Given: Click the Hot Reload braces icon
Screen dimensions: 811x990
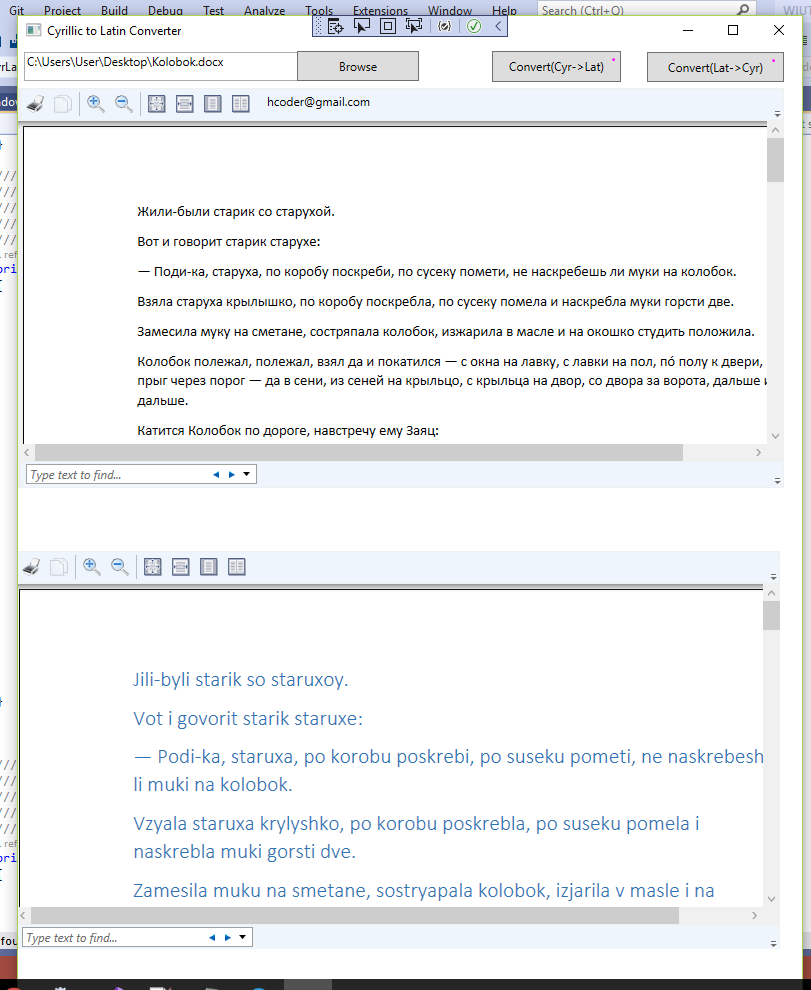Looking at the screenshot, I should [445, 26].
